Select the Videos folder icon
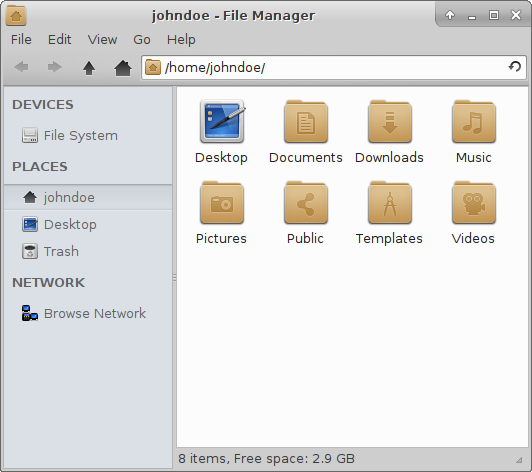The width and height of the screenshot is (532, 472). (x=474, y=203)
